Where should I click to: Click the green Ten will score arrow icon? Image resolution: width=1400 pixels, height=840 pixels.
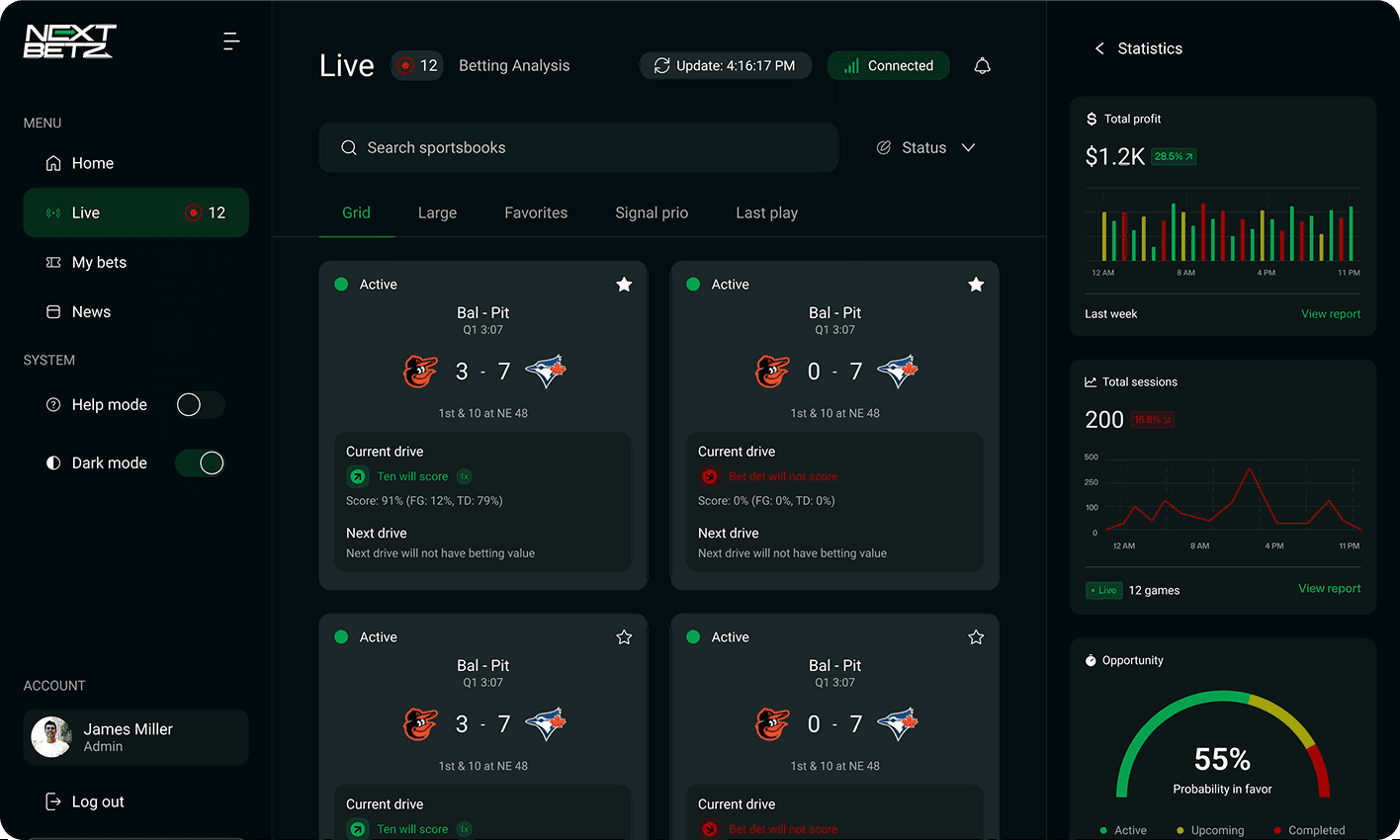tap(358, 476)
